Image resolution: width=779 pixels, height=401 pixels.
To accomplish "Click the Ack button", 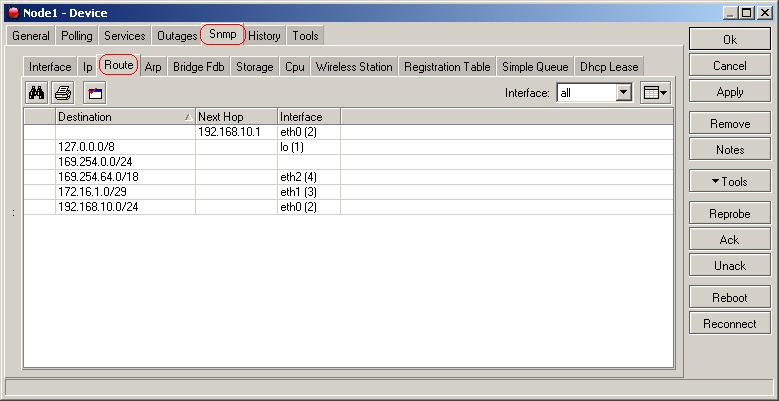I will tap(729, 240).
